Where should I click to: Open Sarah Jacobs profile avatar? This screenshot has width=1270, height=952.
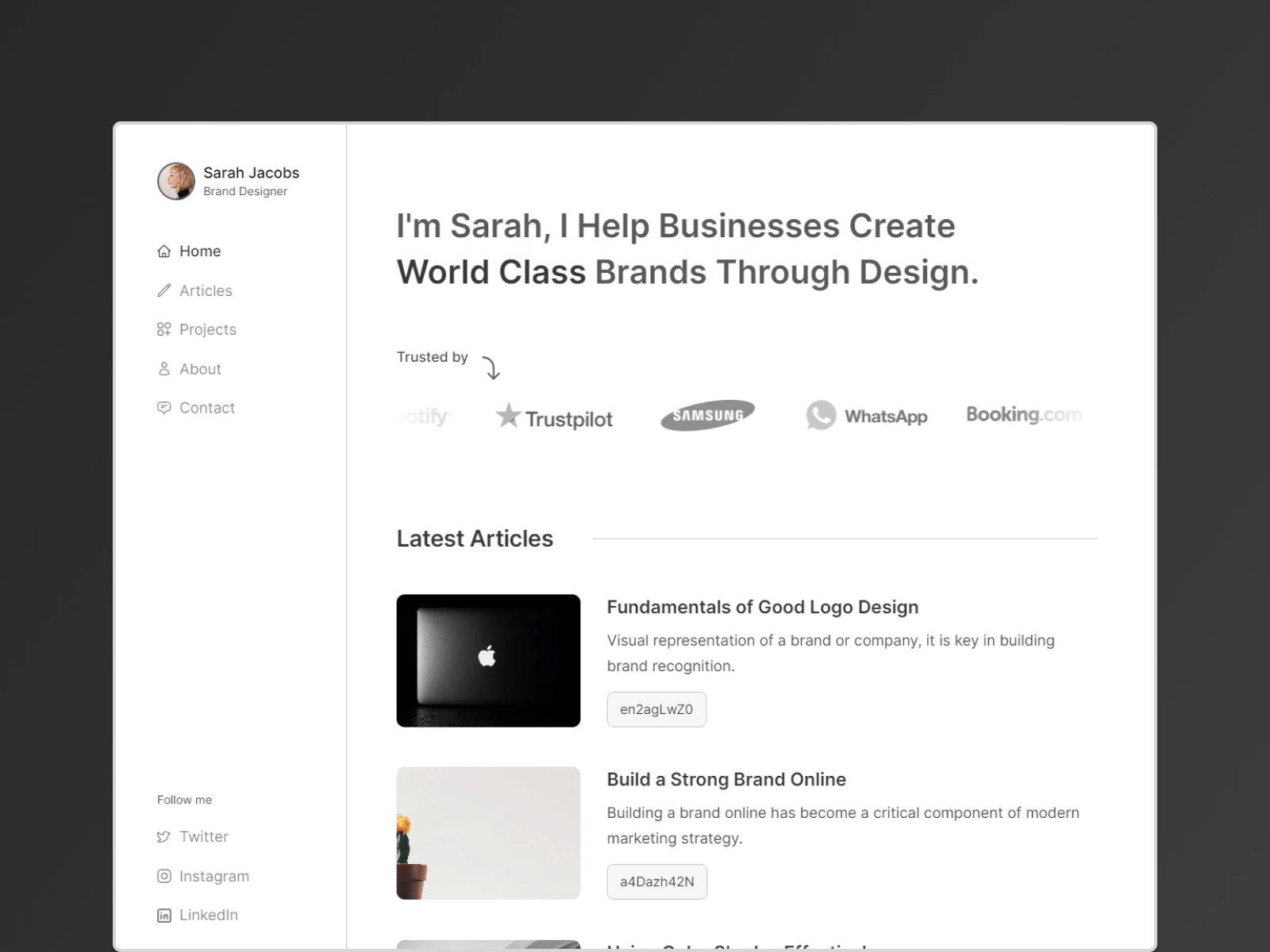(176, 182)
